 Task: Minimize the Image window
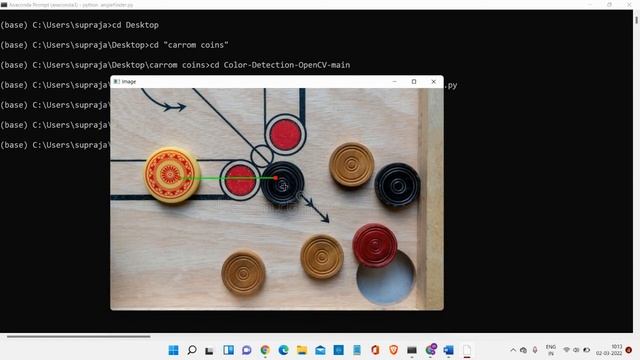394,82
